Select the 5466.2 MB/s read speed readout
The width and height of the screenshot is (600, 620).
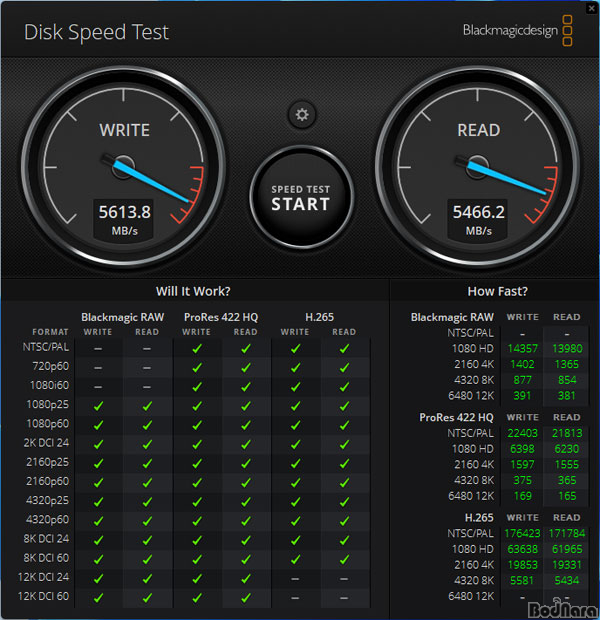(x=478, y=220)
